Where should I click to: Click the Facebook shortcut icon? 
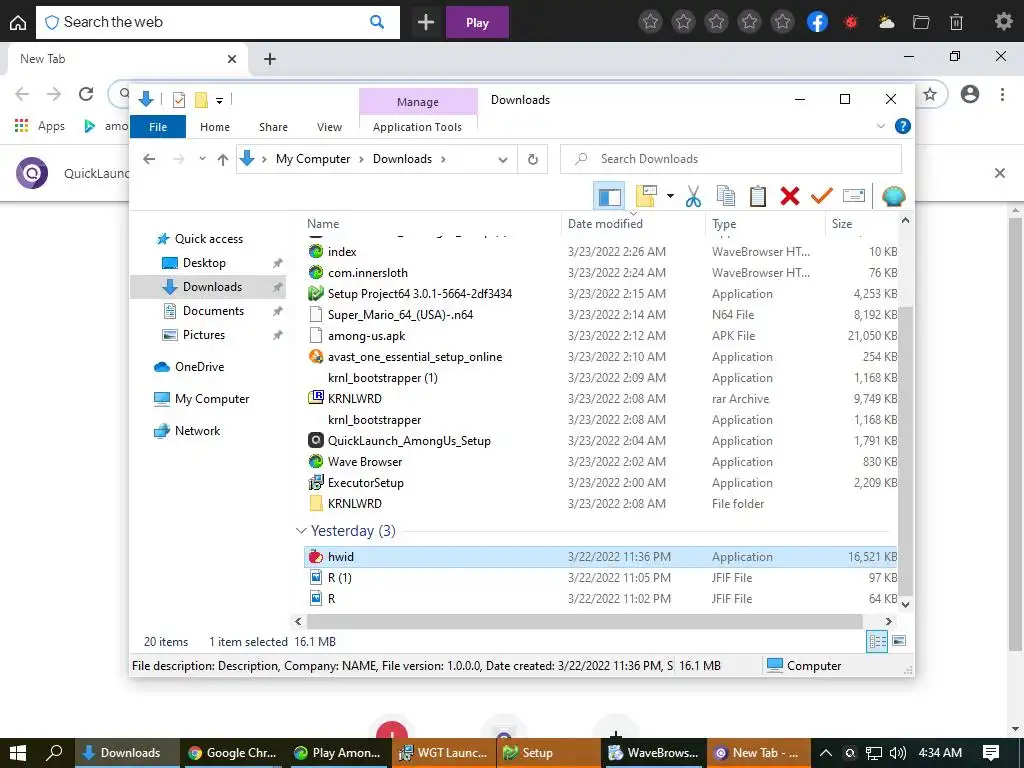click(x=817, y=22)
